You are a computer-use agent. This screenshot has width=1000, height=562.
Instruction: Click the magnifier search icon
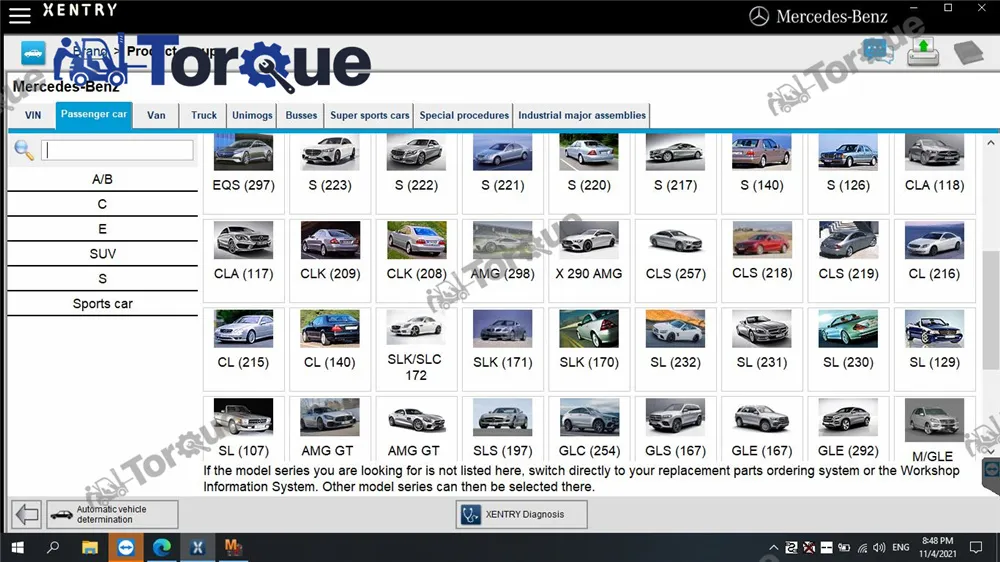(24, 151)
